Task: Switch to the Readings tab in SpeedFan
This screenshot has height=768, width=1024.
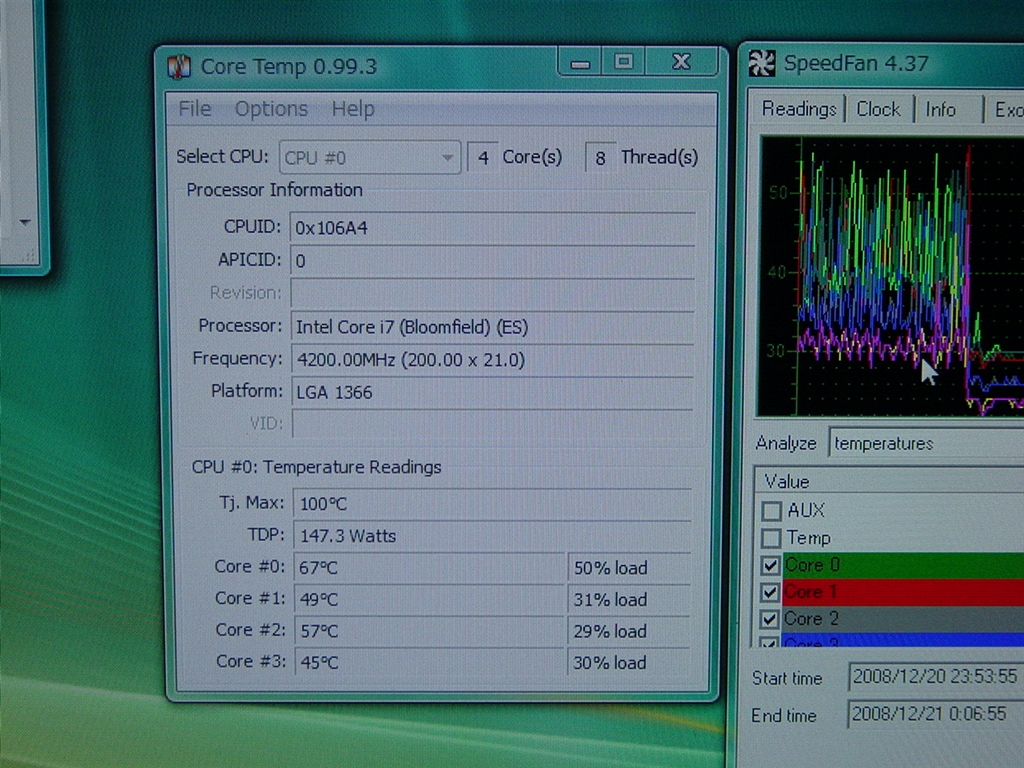Action: pos(799,109)
